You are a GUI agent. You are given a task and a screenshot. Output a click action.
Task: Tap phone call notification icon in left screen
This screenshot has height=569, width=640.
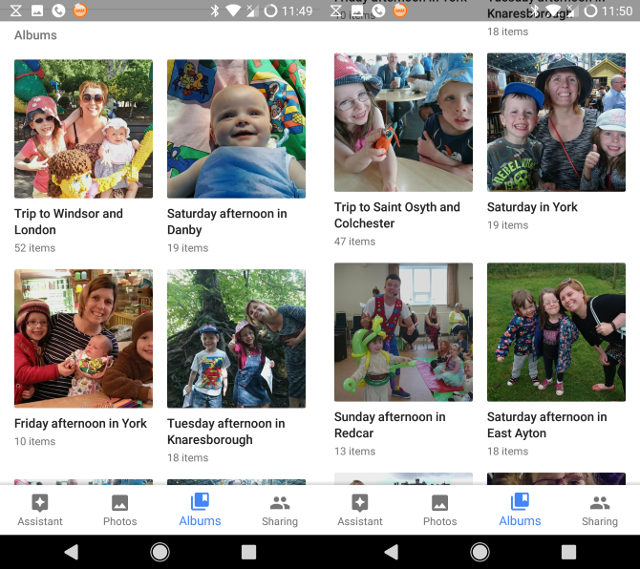point(58,11)
